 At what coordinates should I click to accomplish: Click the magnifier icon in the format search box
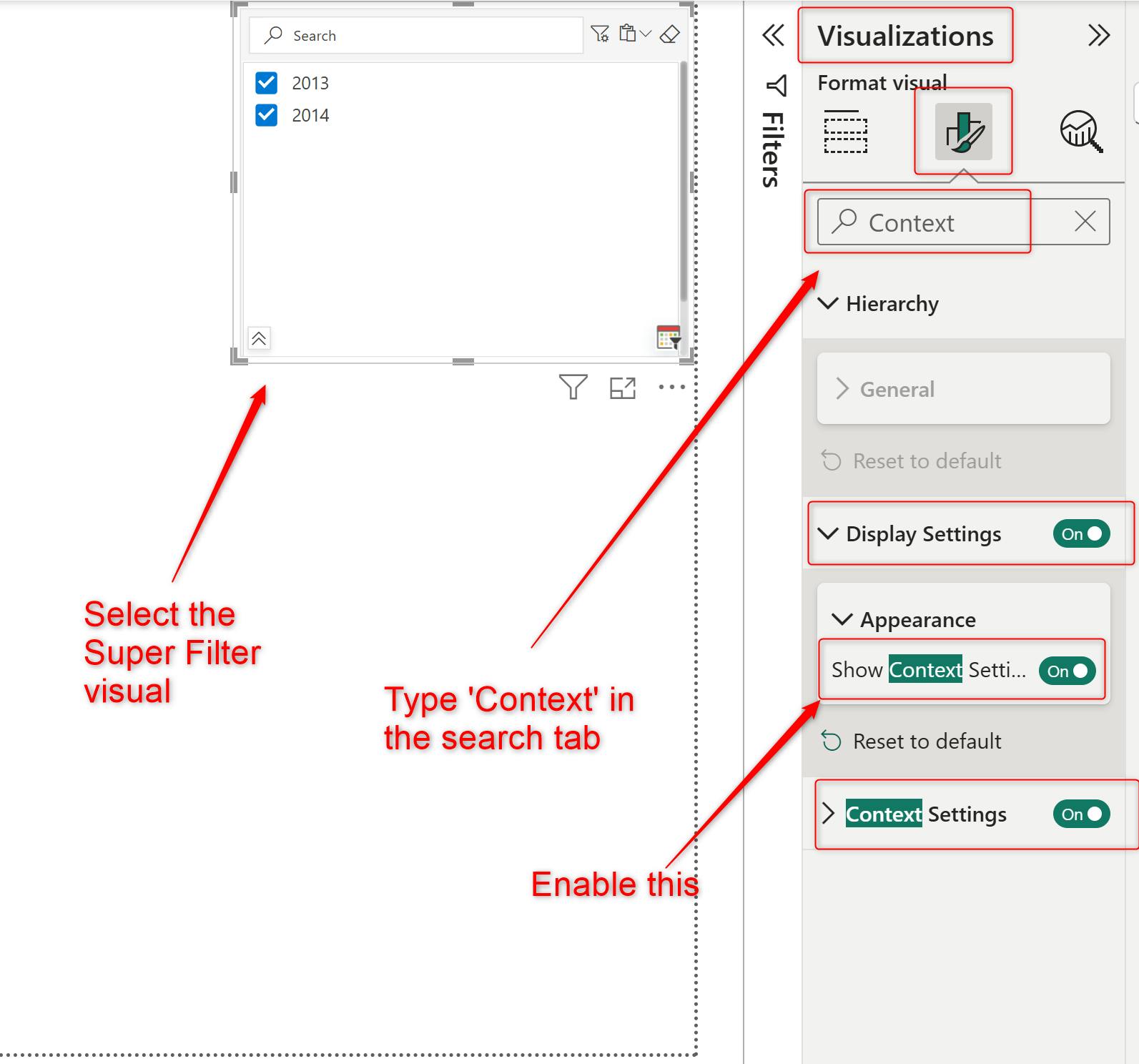point(844,222)
